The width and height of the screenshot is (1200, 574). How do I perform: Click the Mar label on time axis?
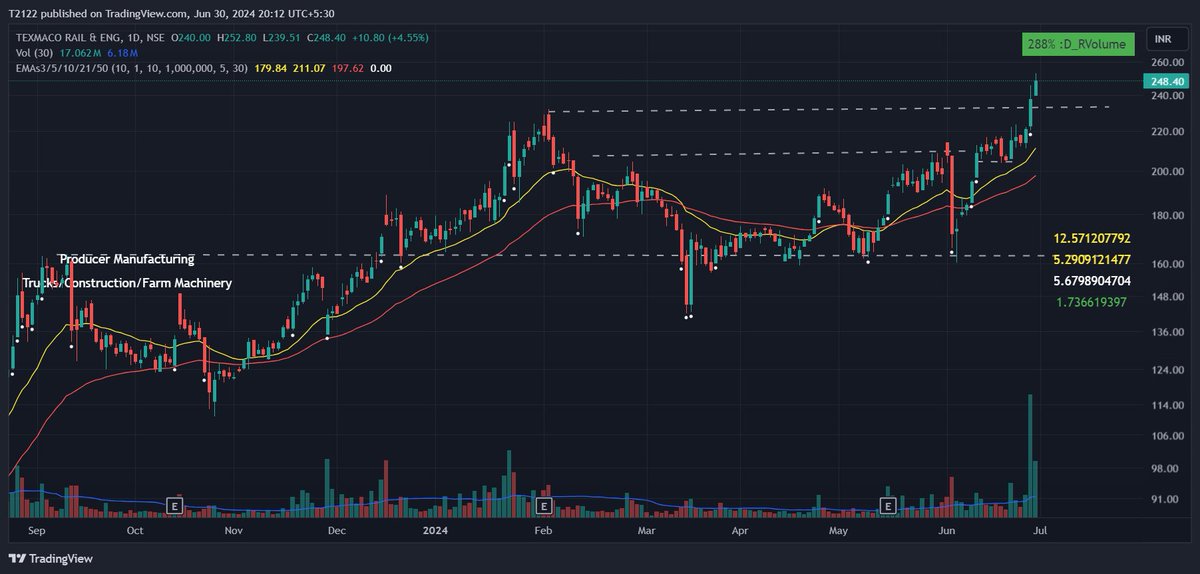(x=645, y=531)
